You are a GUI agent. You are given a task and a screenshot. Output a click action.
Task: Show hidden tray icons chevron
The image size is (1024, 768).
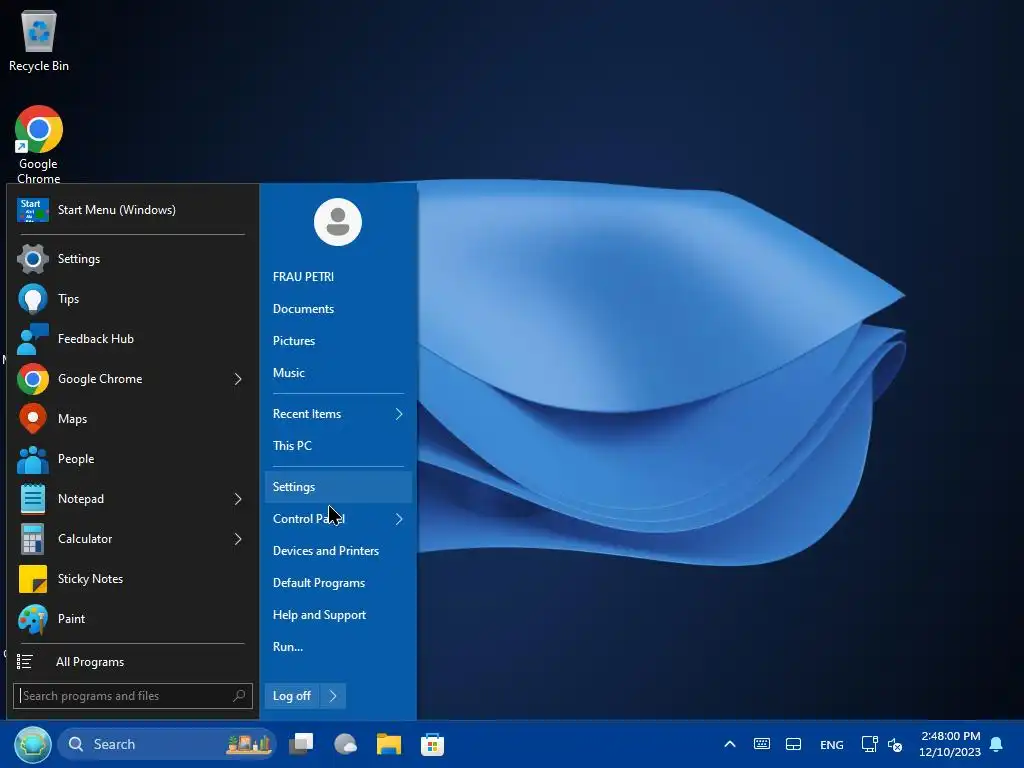(730, 744)
